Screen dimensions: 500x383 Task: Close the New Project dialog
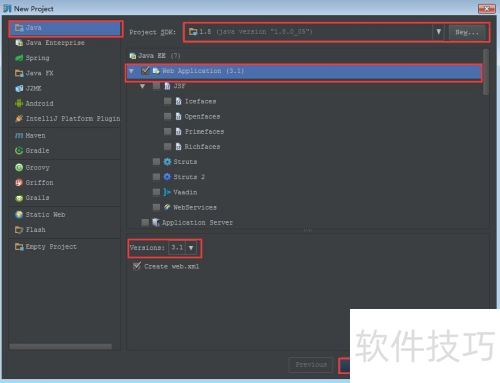(487, 9)
